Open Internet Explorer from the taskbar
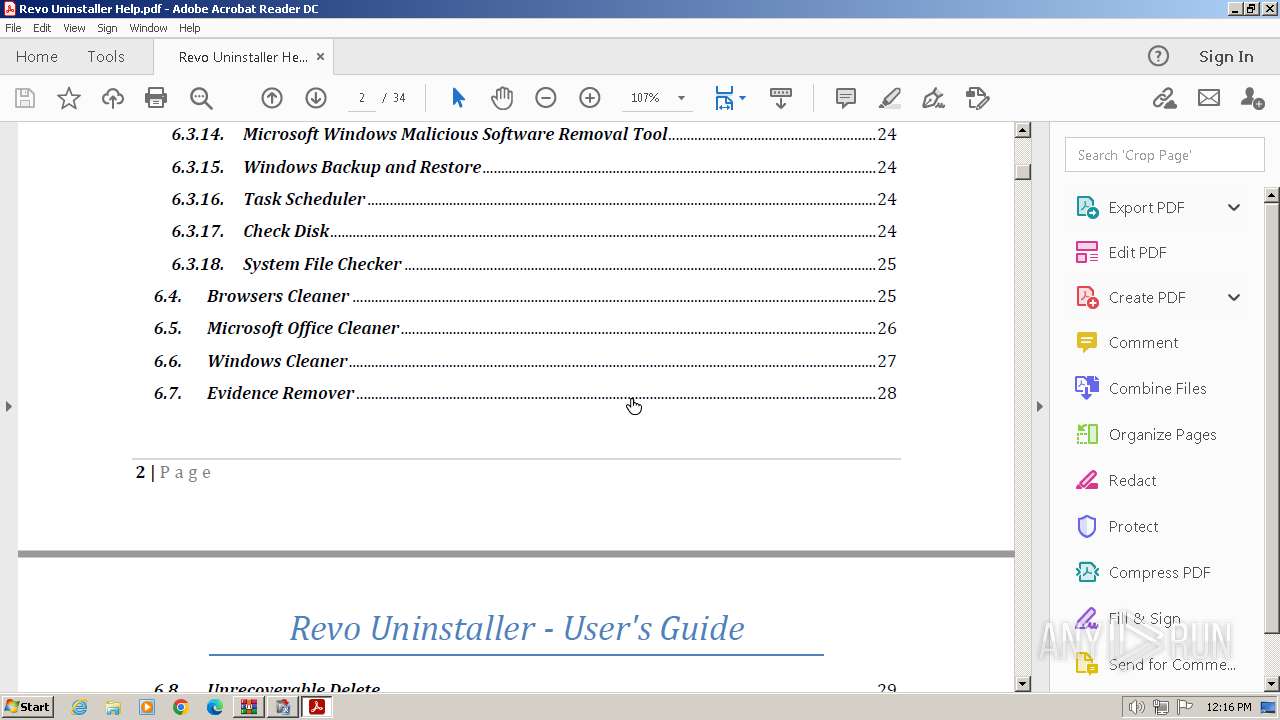 [79, 707]
